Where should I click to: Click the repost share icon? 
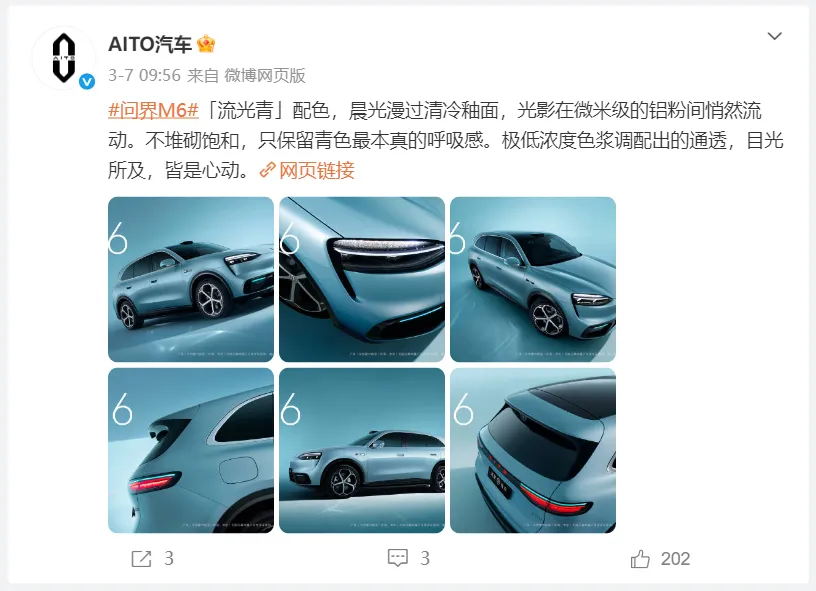pyautogui.click(x=141, y=559)
